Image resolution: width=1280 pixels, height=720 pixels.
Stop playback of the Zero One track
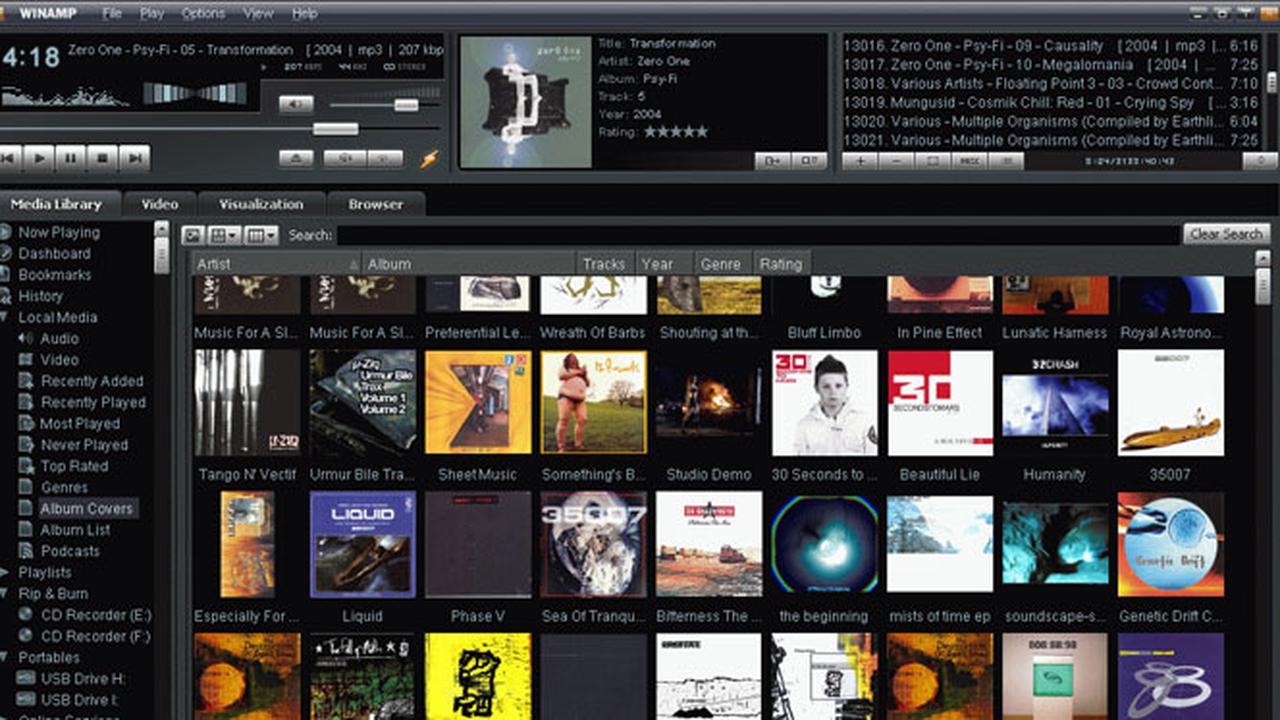click(100, 157)
